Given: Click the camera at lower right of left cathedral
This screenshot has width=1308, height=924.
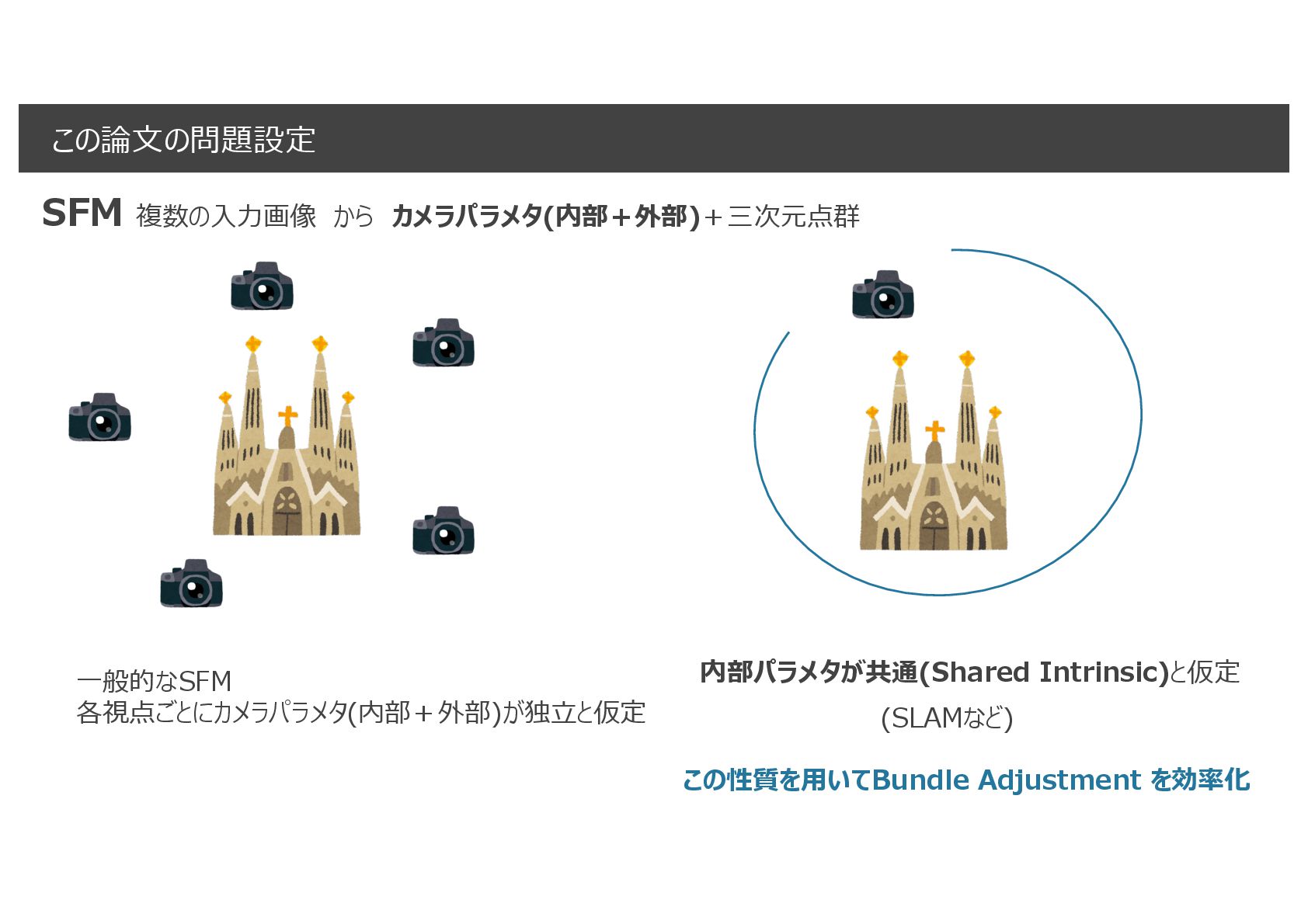Looking at the screenshot, I should (444, 531).
